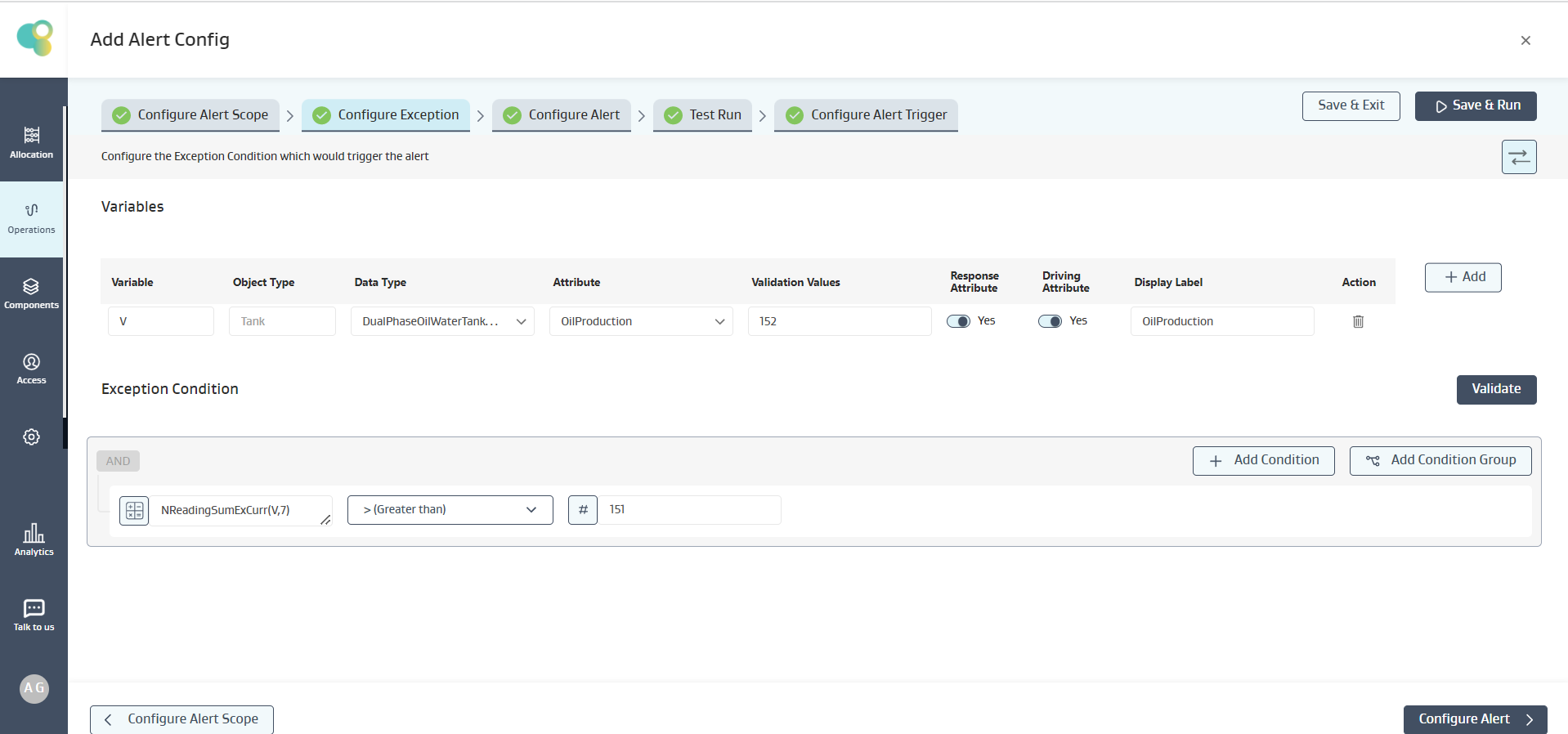Toggle the AND condition operator
1568x734 pixels.
(x=118, y=461)
